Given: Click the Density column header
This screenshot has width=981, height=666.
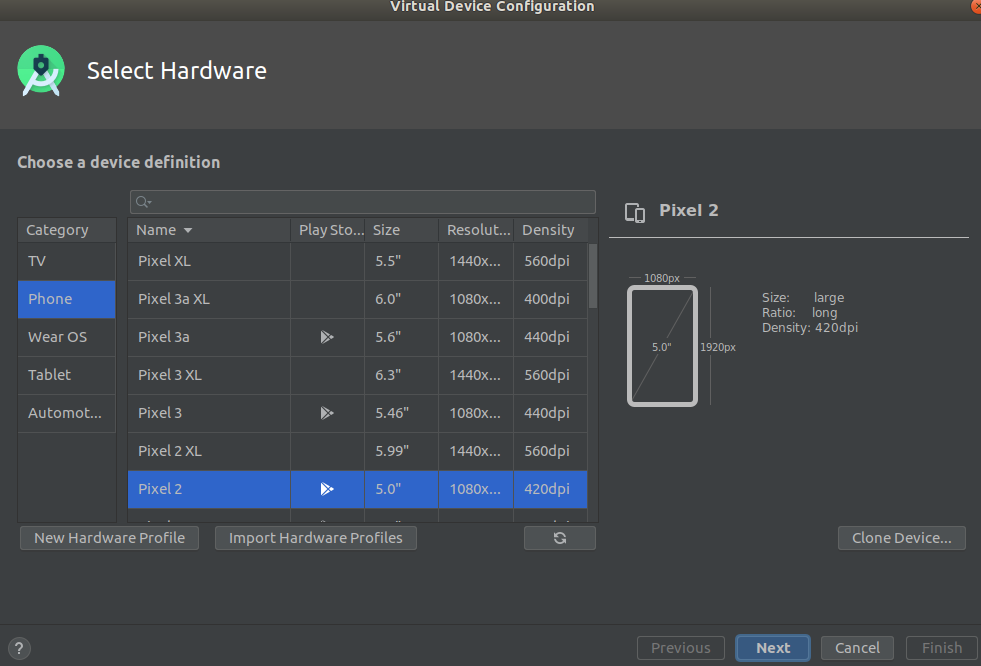Looking at the screenshot, I should (x=551, y=230).
